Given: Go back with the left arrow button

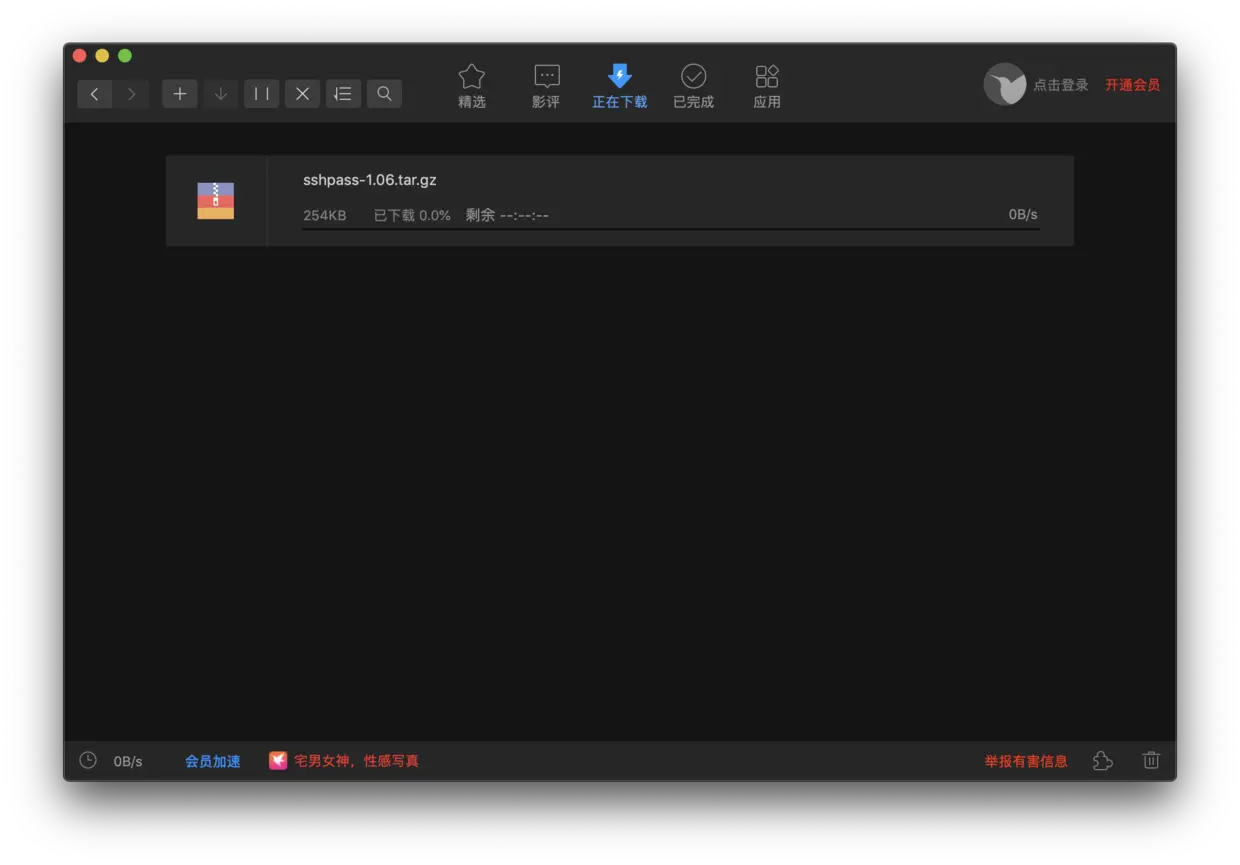Looking at the screenshot, I should (x=95, y=94).
